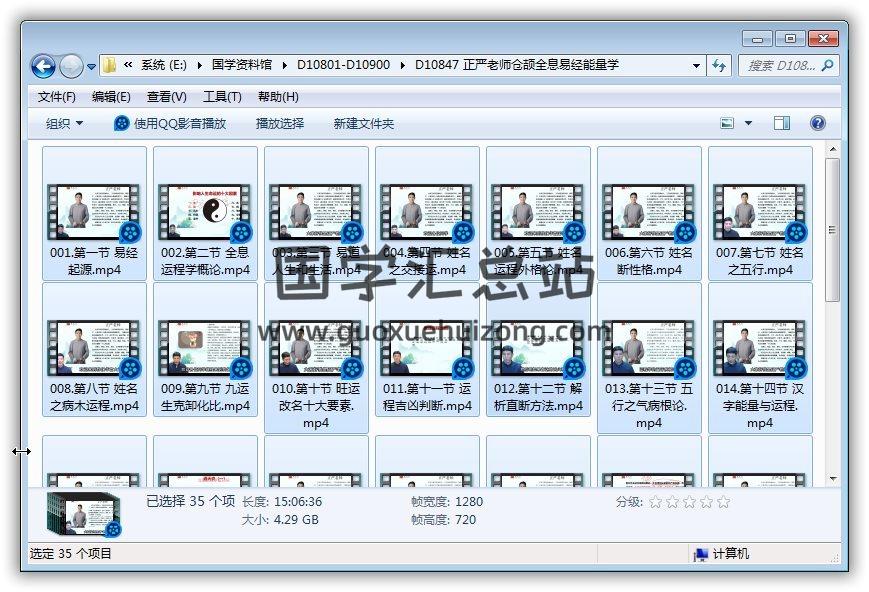
Task: Click the Back navigation arrow button
Action: click(43, 66)
